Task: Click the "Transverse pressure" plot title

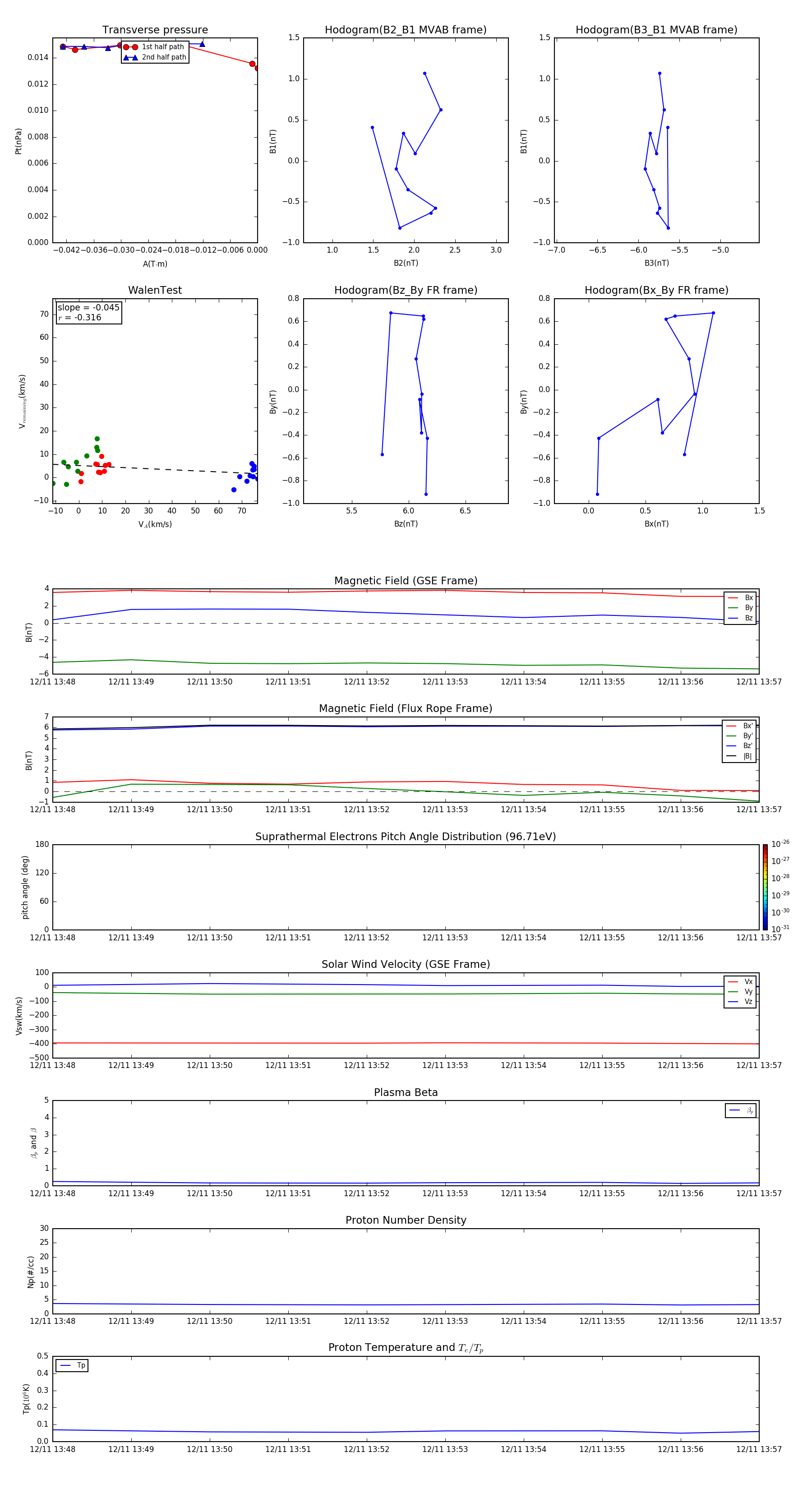Action: click(155, 30)
